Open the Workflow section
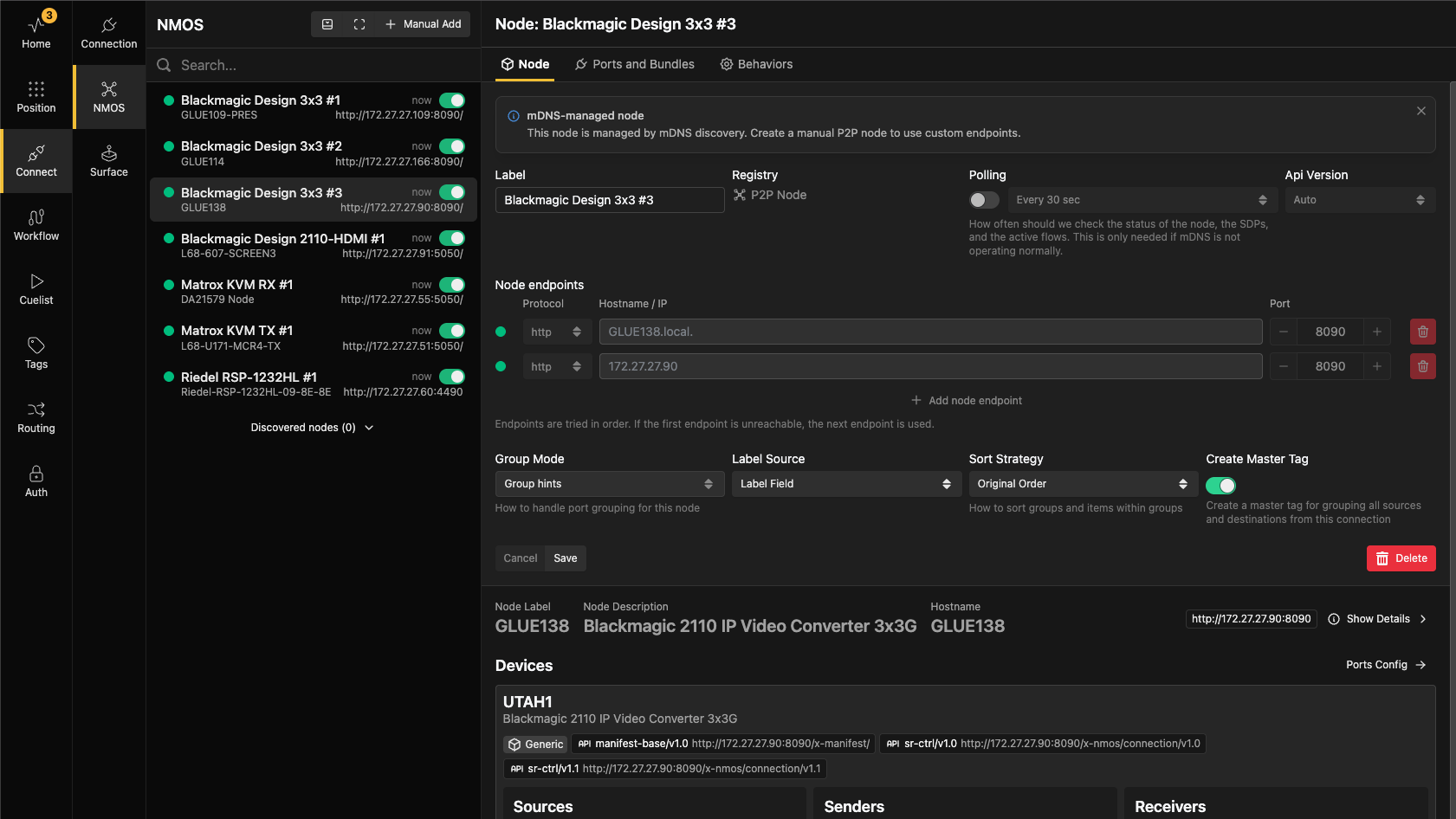 (x=36, y=225)
